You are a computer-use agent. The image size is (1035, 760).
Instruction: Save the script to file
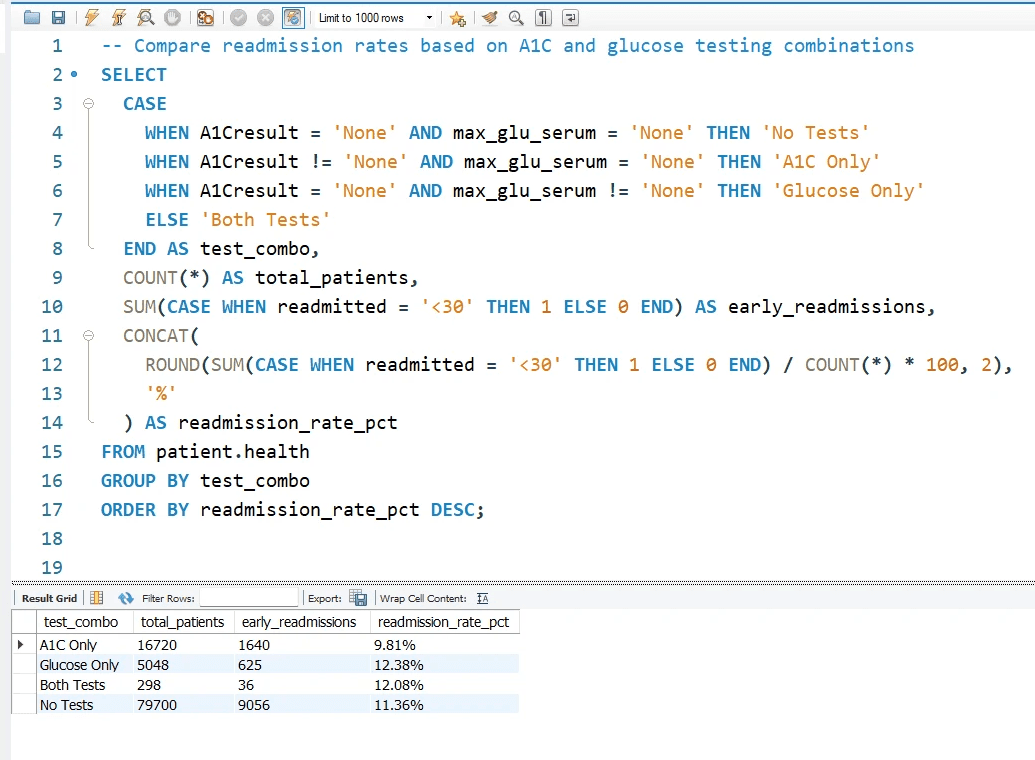(x=59, y=18)
